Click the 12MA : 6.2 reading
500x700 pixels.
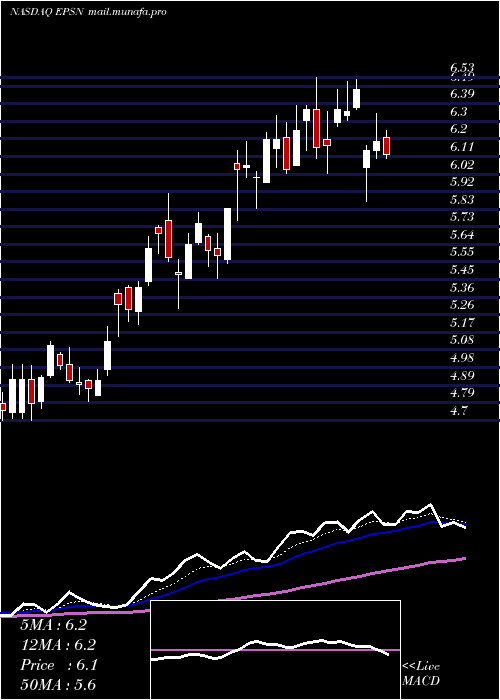coord(58,645)
